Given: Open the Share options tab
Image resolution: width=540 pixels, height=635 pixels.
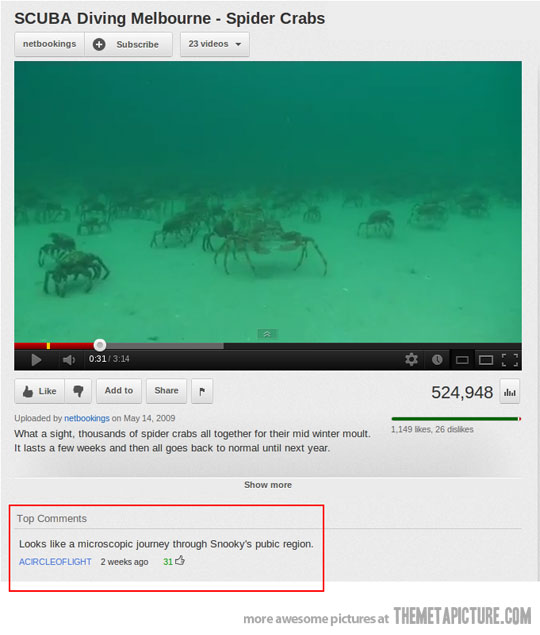Looking at the screenshot, I should coord(166,391).
